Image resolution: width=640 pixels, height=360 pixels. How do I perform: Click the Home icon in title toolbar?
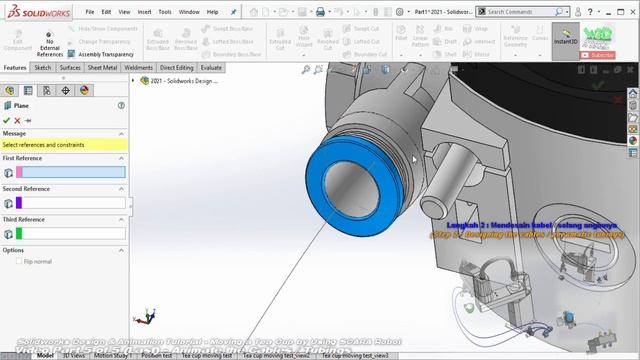point(253,12)
